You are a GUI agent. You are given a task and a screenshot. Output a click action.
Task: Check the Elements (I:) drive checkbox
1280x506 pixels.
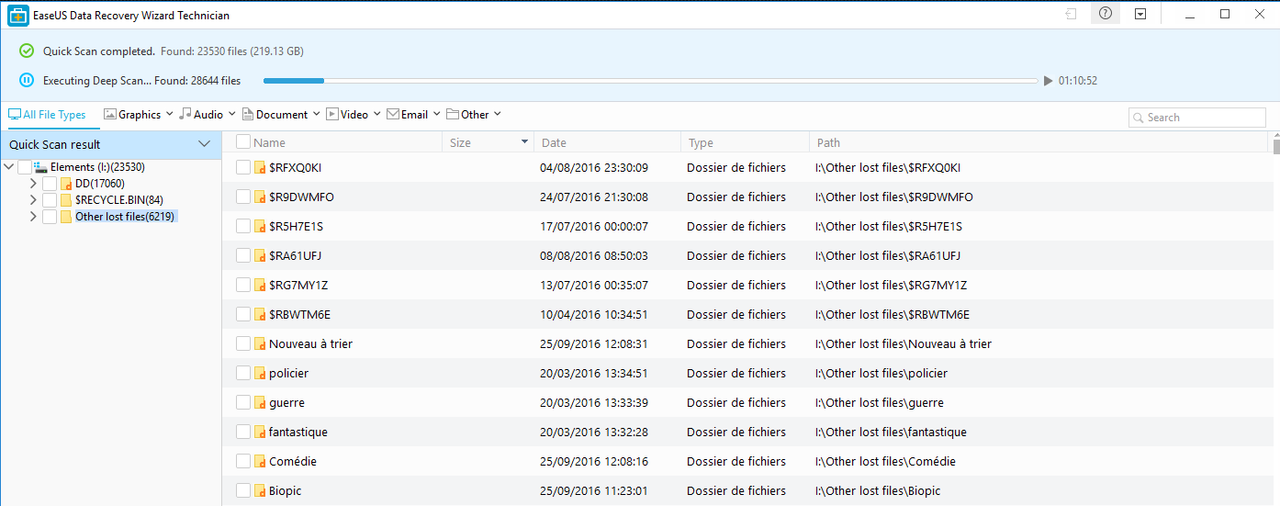click(25, 167)
